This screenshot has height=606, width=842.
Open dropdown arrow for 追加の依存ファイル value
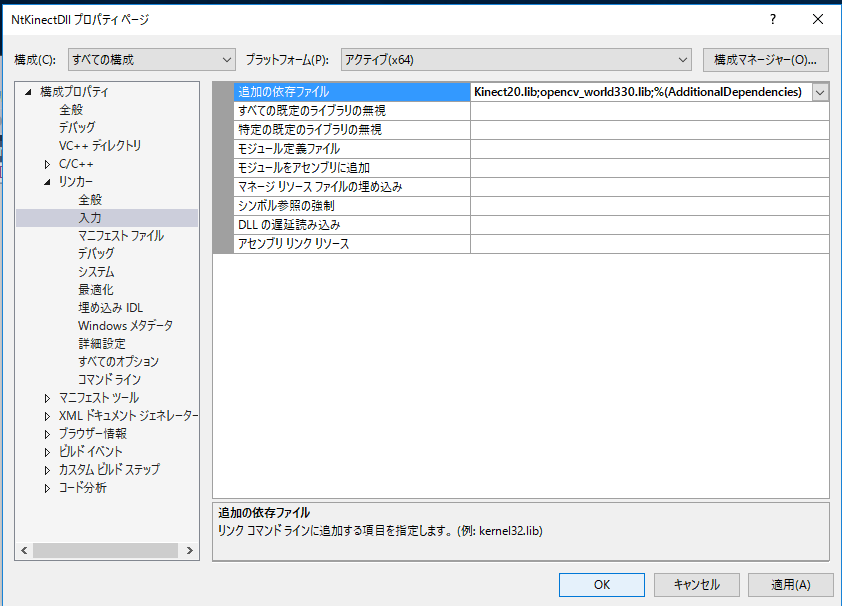pos(820,92)
